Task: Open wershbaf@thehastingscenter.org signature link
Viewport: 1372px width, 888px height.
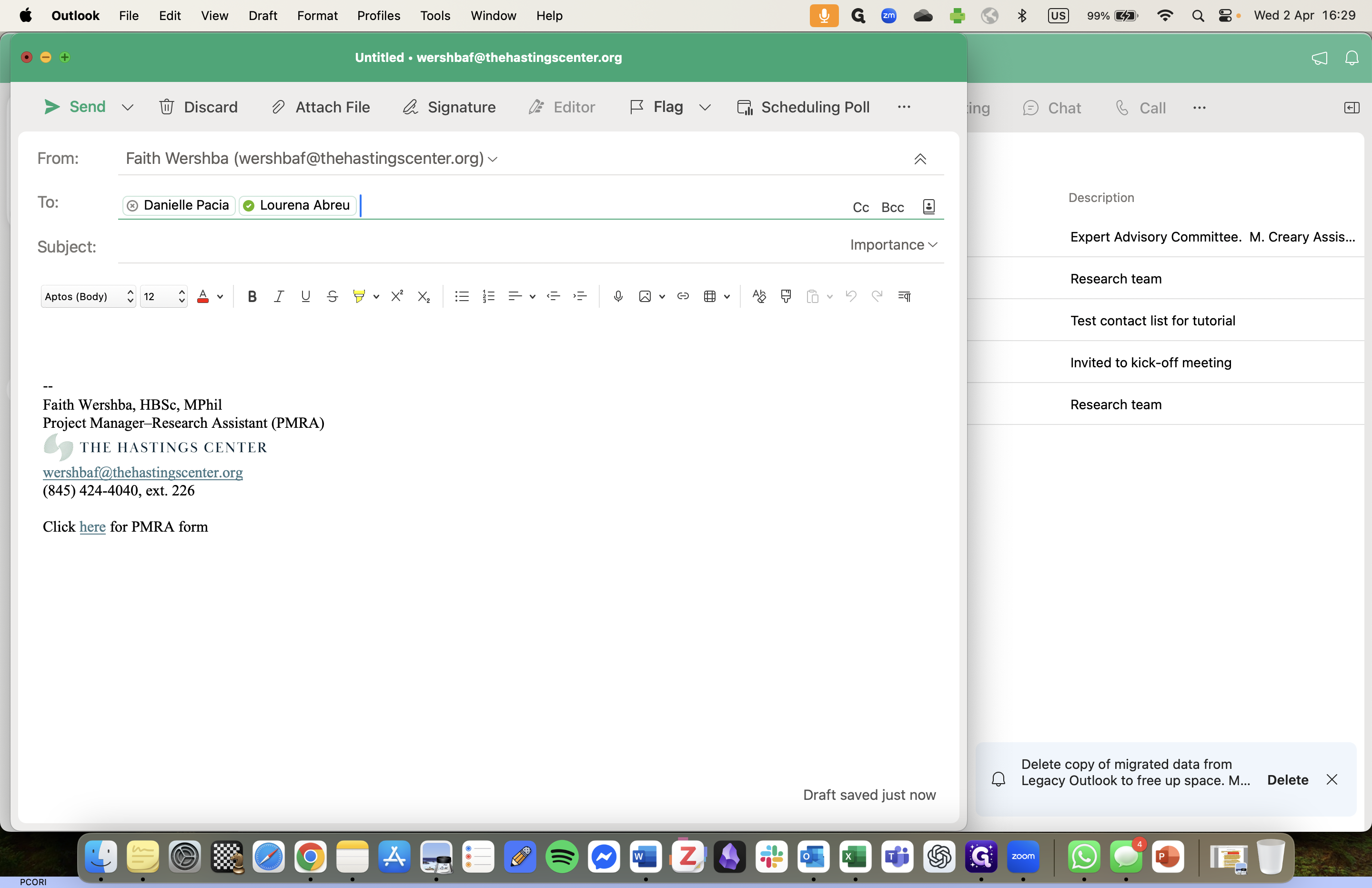Action: 142,473
